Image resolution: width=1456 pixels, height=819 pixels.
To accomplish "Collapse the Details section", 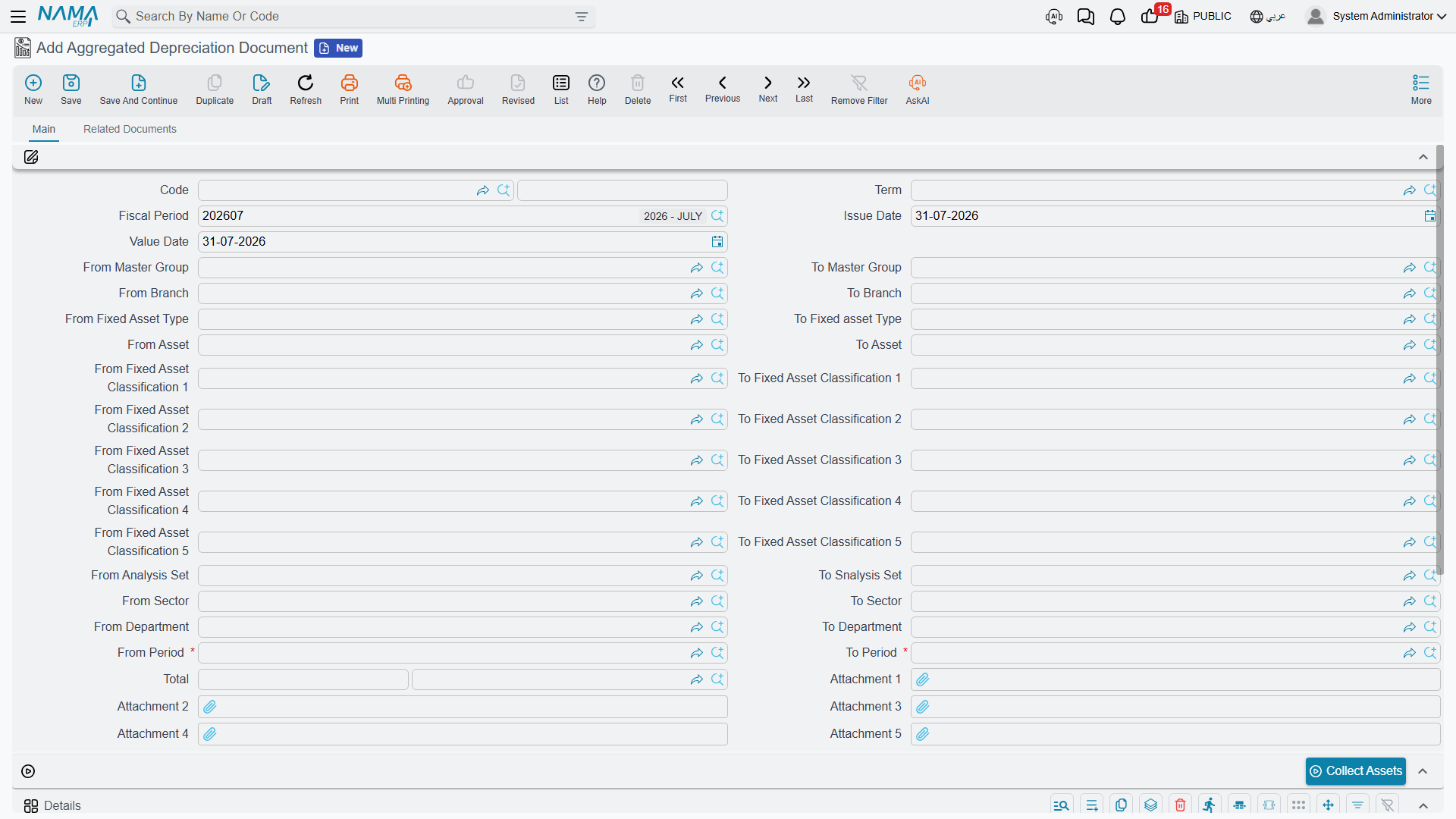I will click(x=1423, y=805).
